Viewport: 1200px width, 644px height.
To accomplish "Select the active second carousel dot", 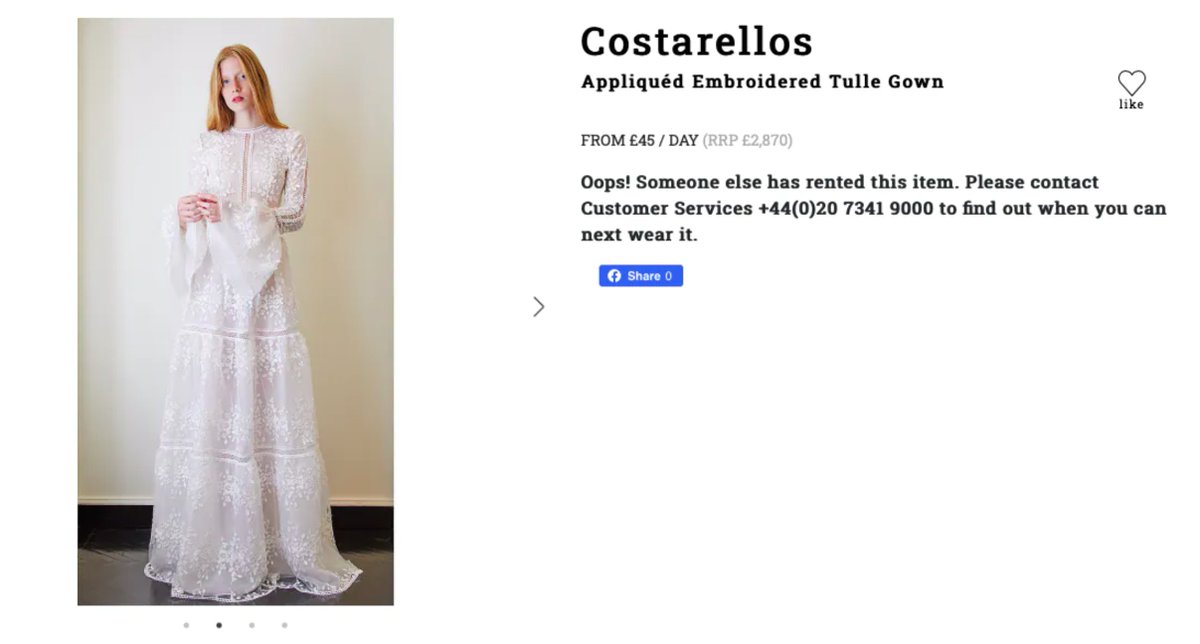I will (x=219, y=625).
